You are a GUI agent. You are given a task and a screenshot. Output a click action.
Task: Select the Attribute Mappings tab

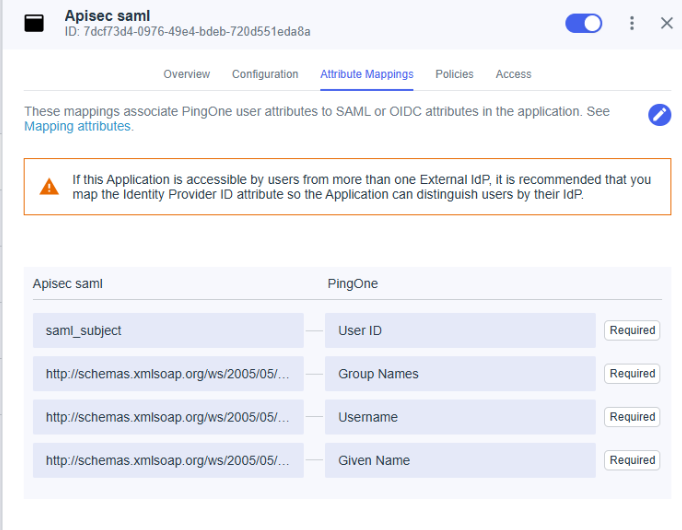(367, 74)
